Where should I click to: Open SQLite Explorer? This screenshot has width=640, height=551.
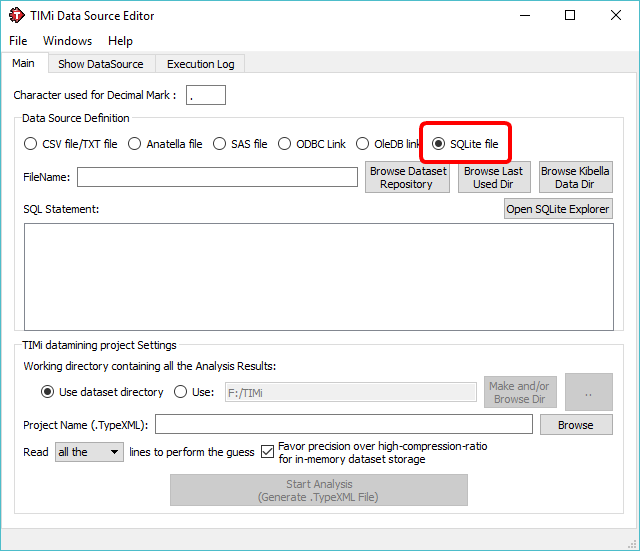558,209
